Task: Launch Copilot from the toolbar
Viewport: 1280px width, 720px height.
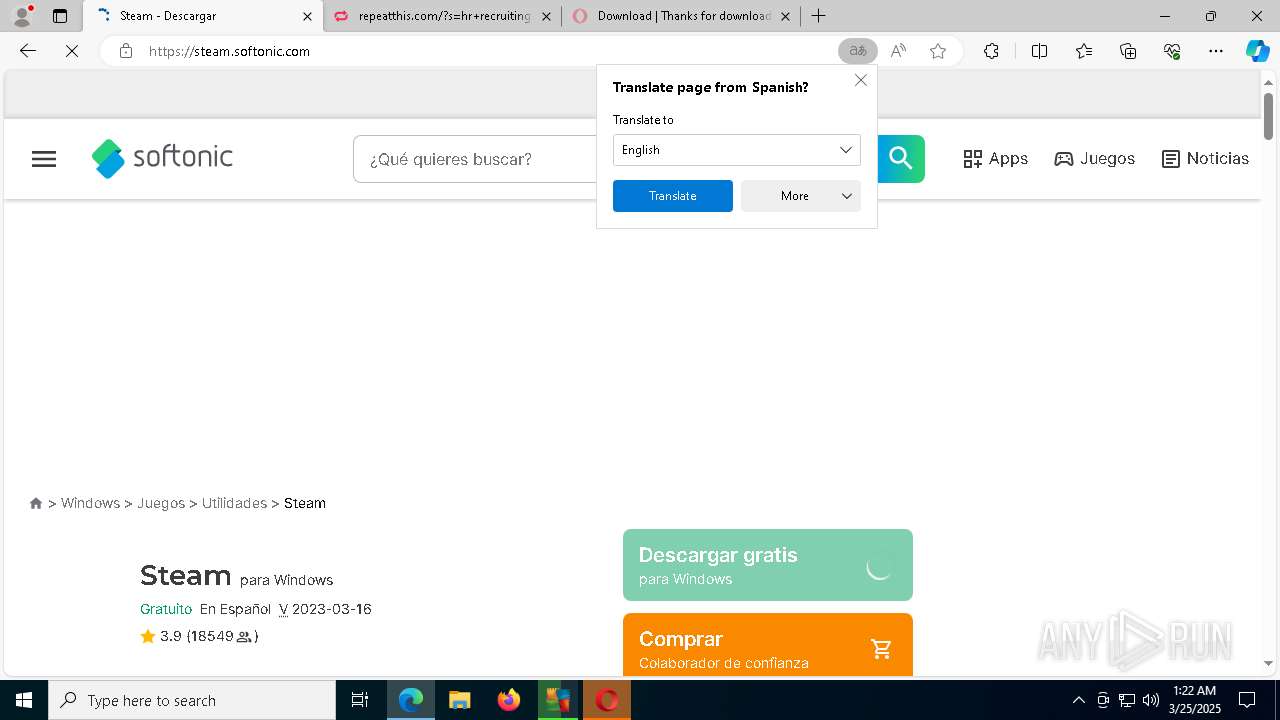Action: tap(1257, 51)
